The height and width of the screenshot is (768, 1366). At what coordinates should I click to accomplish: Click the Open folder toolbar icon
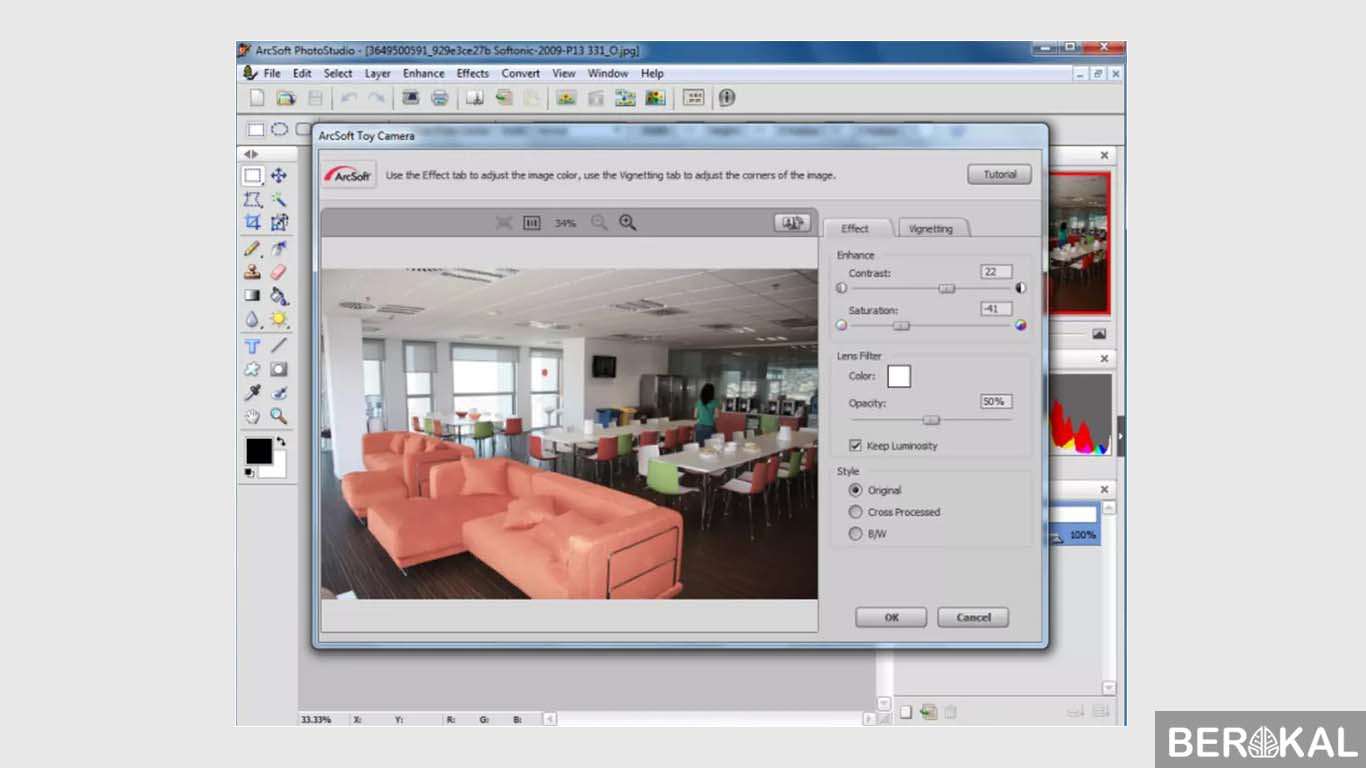pyautogui.click(x=286, y=98)
